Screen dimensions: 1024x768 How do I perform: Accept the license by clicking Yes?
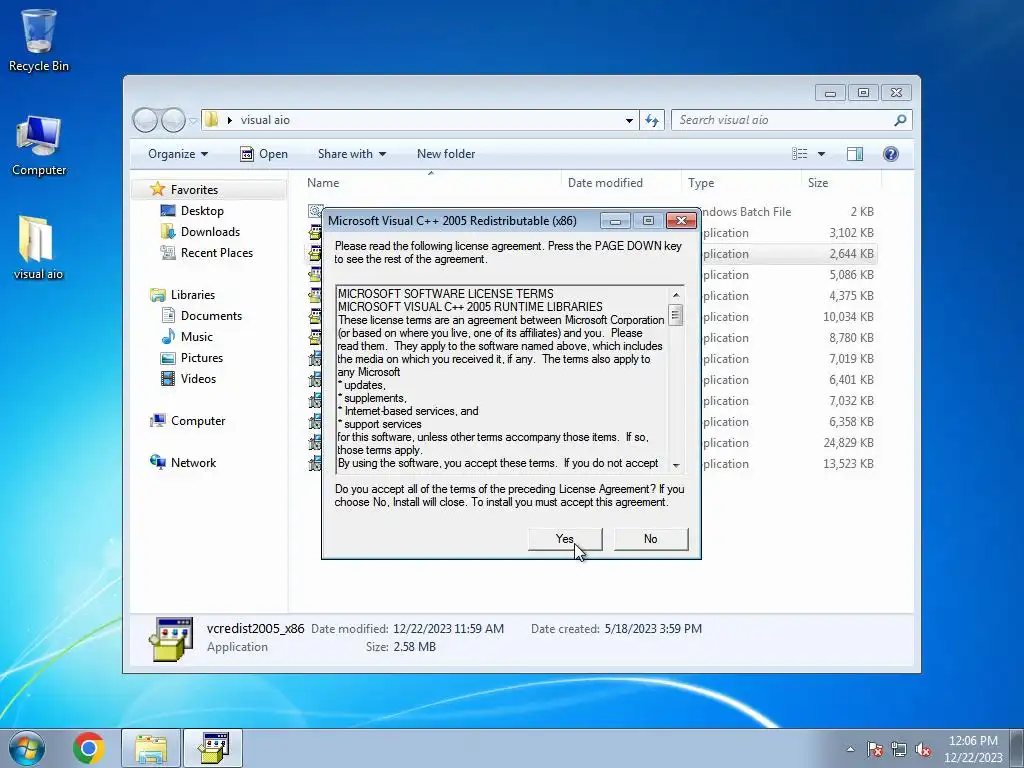(x=565, y=539)
